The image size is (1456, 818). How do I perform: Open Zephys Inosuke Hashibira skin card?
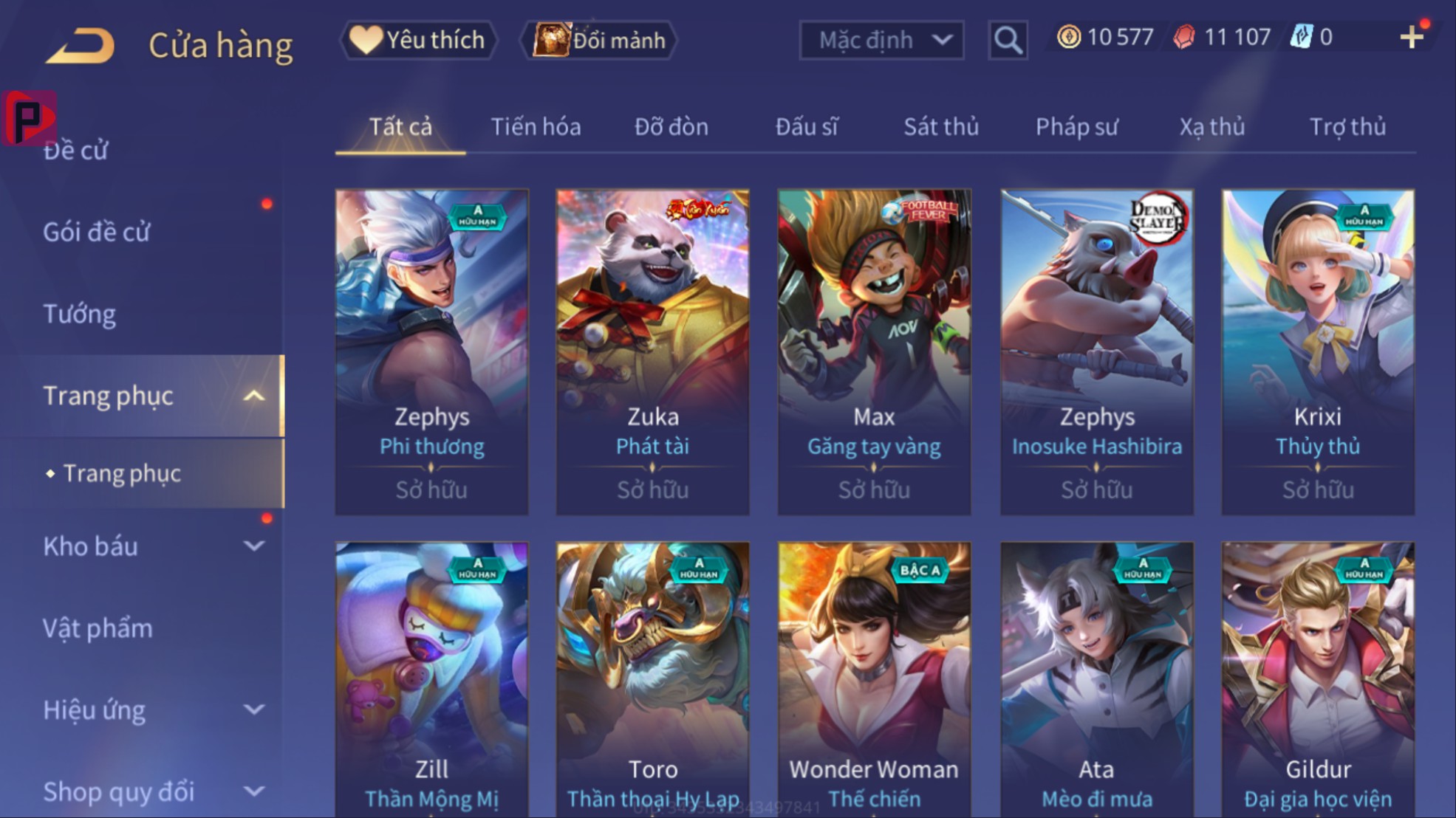pos(1096,352)
